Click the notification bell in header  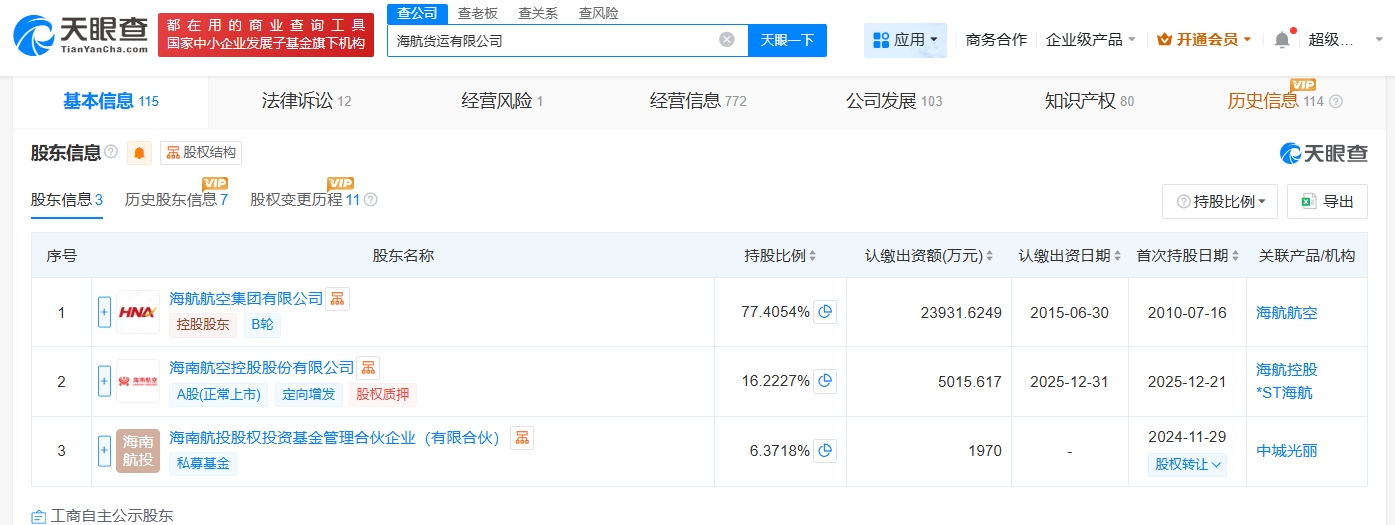pos(1282,40)
